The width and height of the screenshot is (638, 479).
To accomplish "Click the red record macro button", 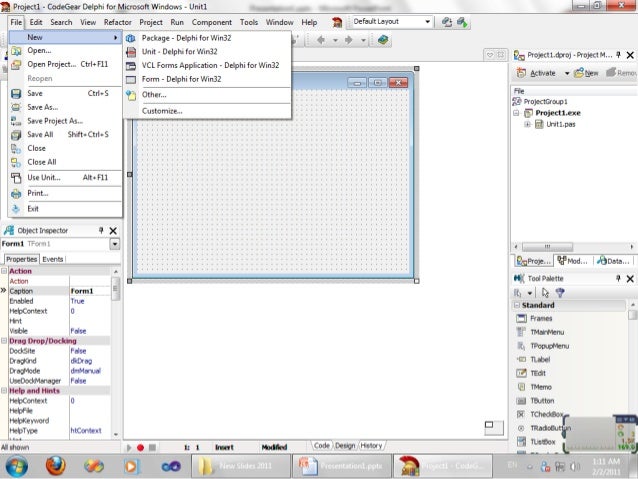I will click(140, 447).
